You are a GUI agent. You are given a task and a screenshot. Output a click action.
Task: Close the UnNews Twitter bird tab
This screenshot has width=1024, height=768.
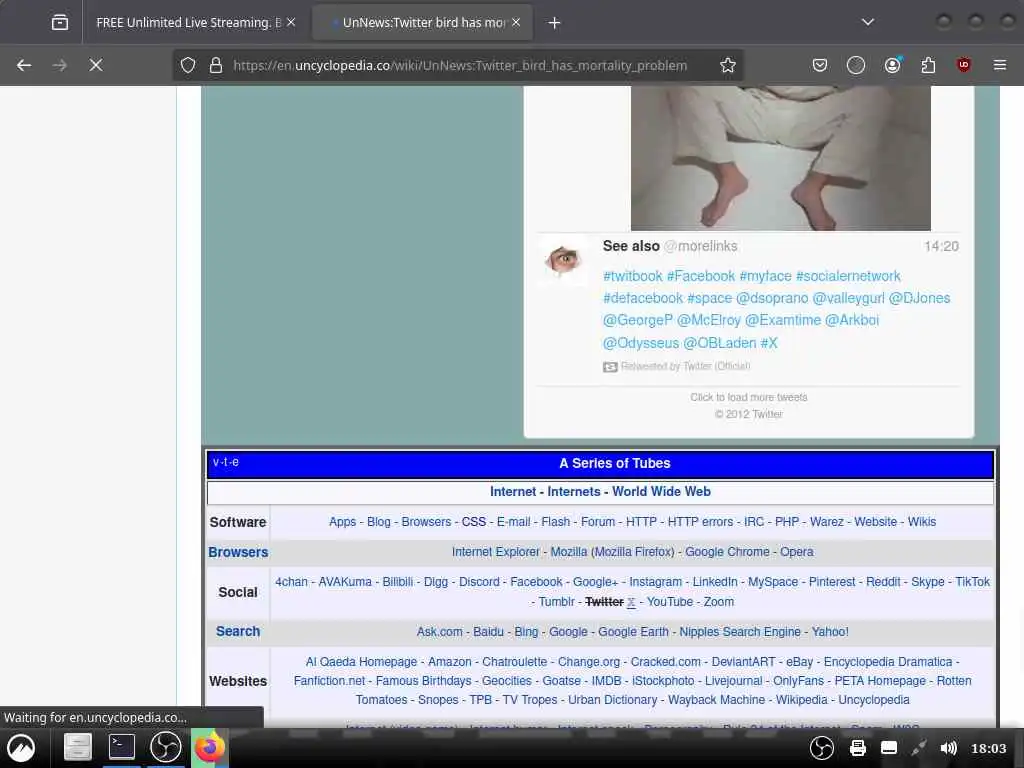(516, 22)
